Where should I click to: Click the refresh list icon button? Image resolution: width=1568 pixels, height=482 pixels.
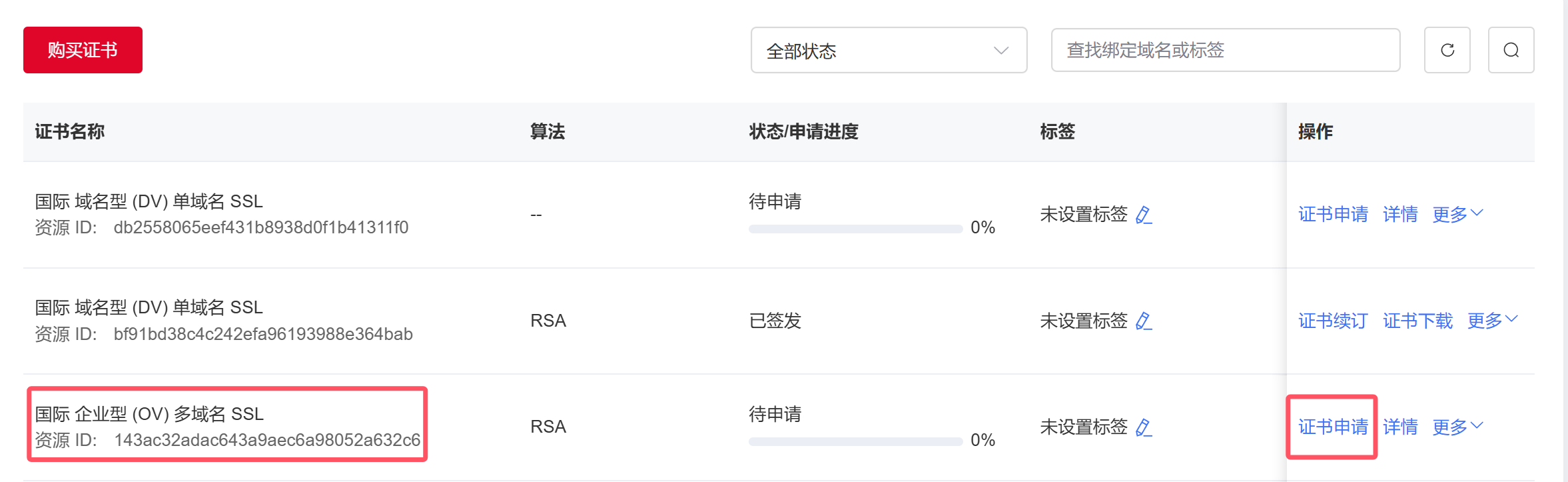(x=1447, y=50)
